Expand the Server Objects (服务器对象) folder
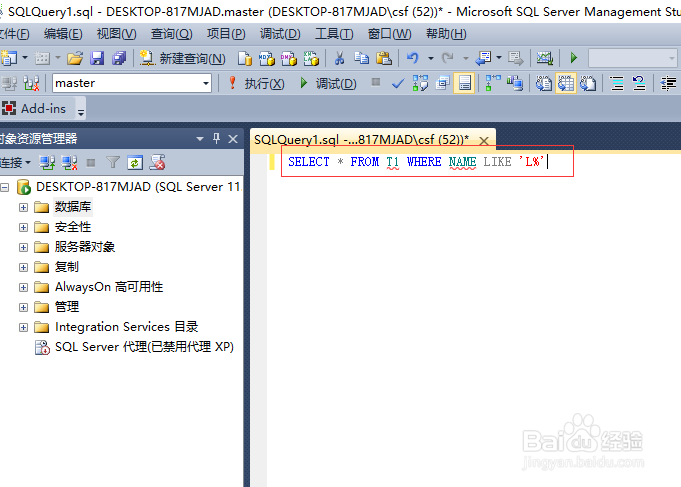 (23, 247)
